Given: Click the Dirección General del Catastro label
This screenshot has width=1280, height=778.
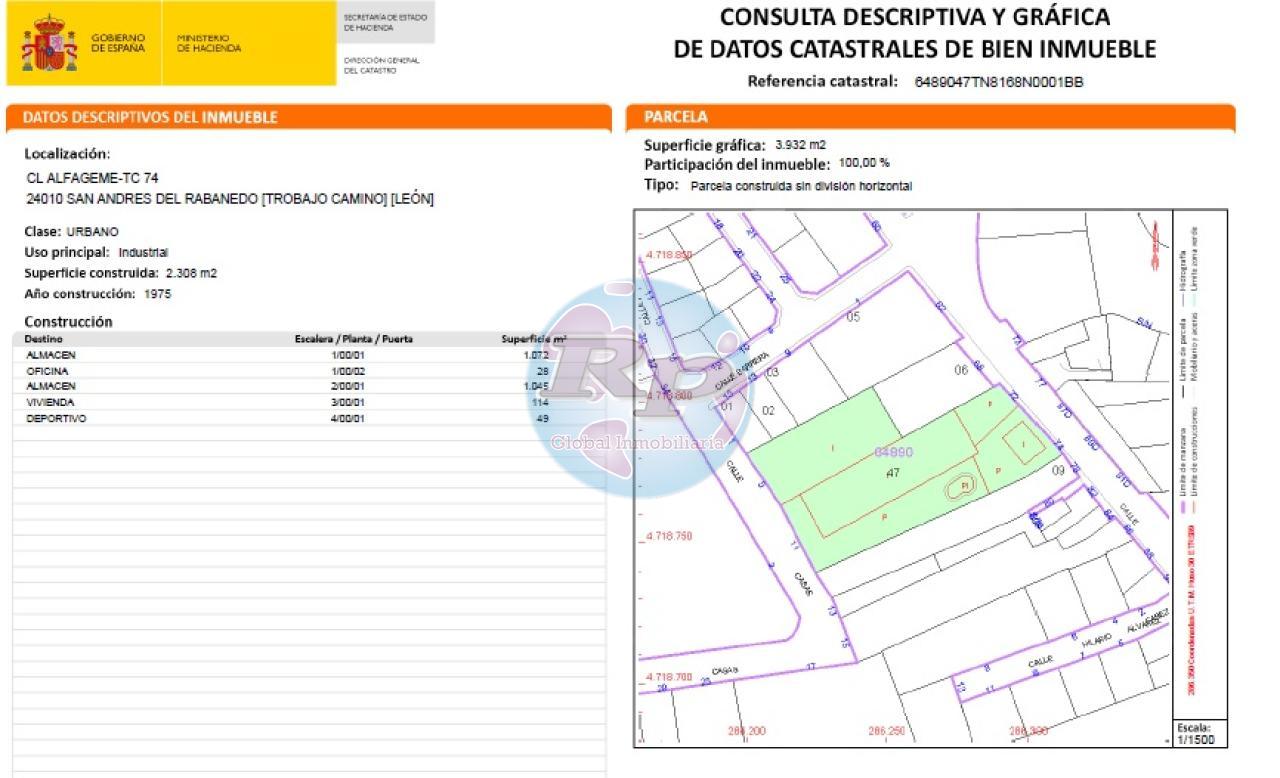Looking at the screenshot, I should [382, 65].
